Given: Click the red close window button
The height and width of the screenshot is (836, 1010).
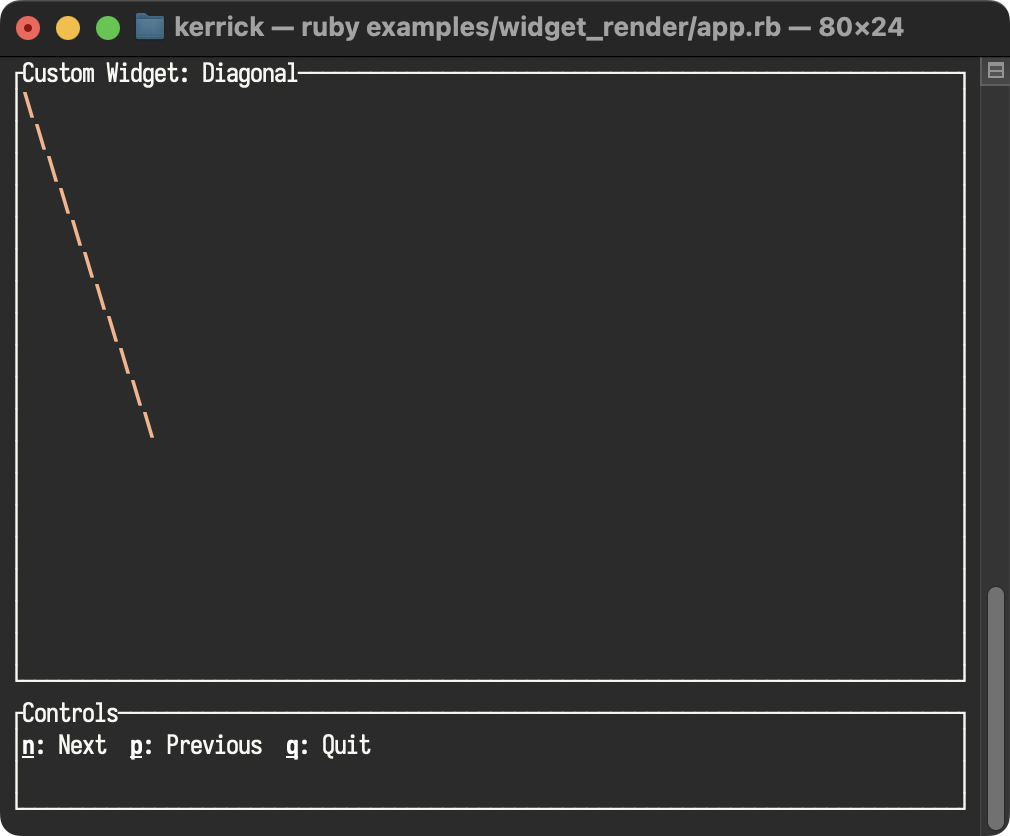Looking at the screenshot, I should point(28,28).
